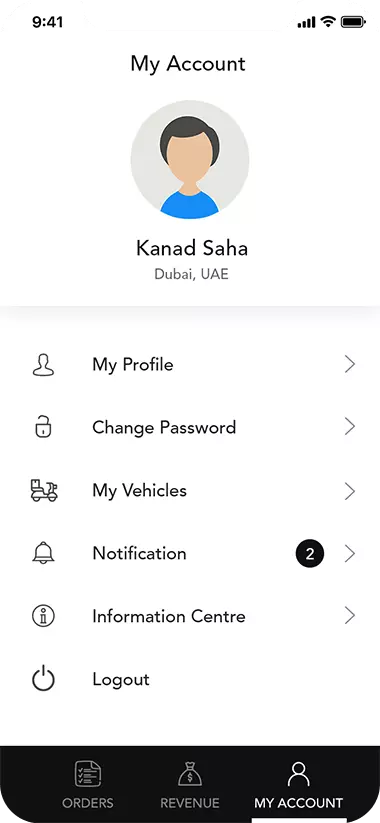Open the Information Centre chevron
This screenshot has width=380, height=823.
[350, 616]
